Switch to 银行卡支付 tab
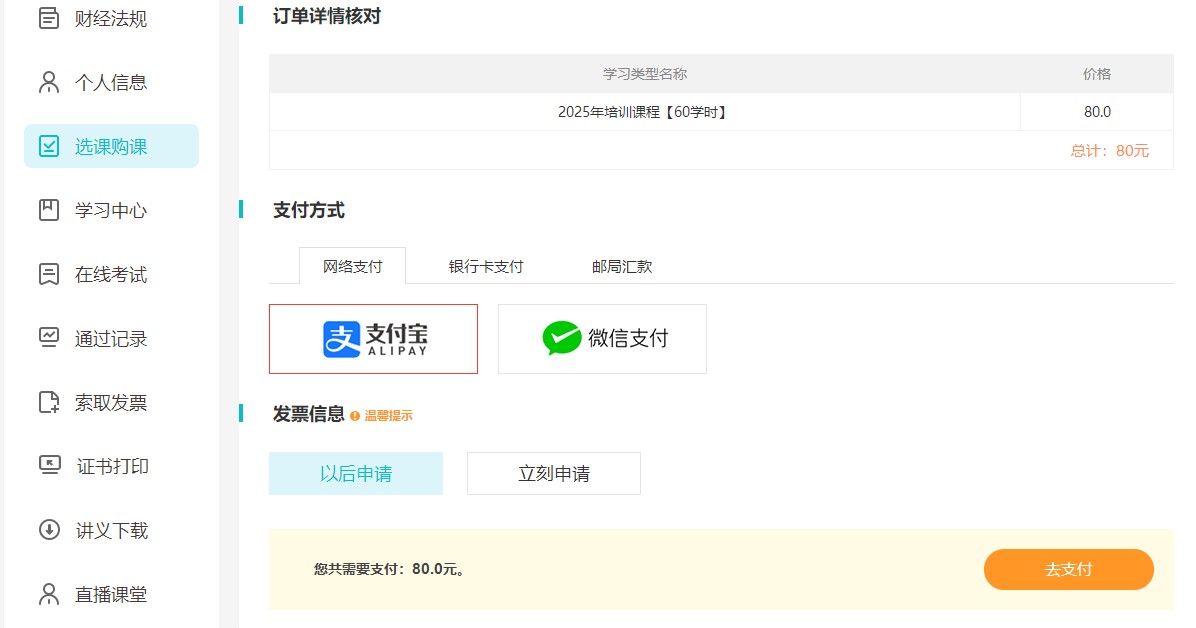 (486, 266)
